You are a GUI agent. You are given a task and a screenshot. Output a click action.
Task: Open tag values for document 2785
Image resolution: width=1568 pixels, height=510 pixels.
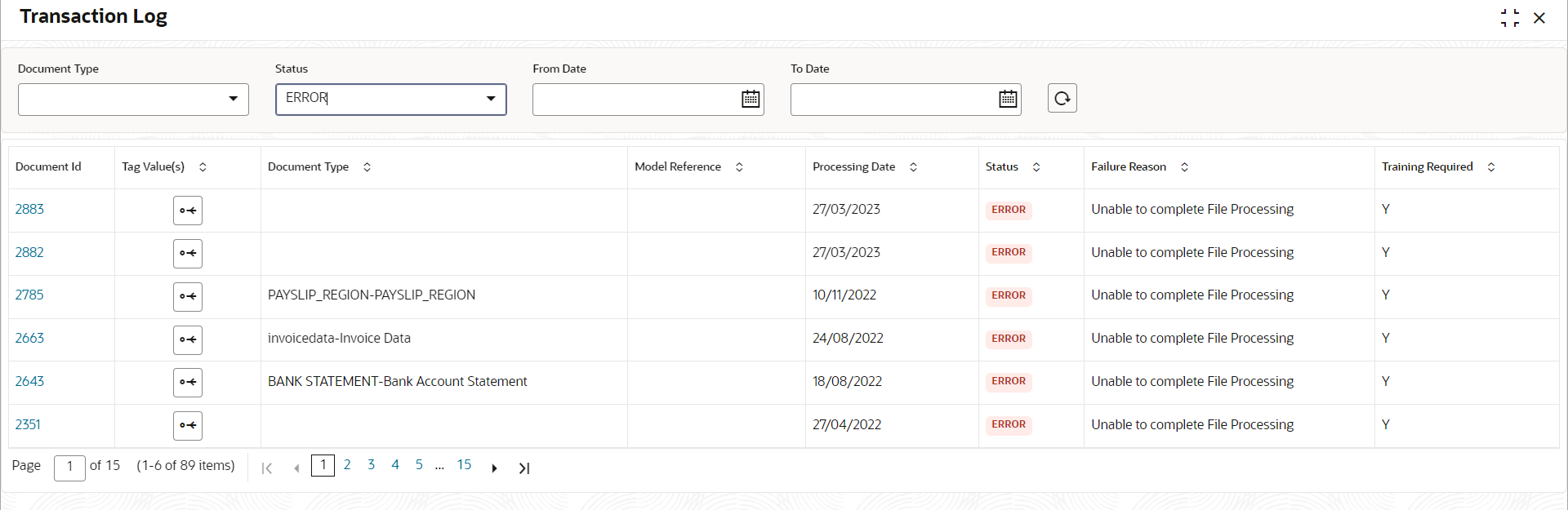point(188,296)
